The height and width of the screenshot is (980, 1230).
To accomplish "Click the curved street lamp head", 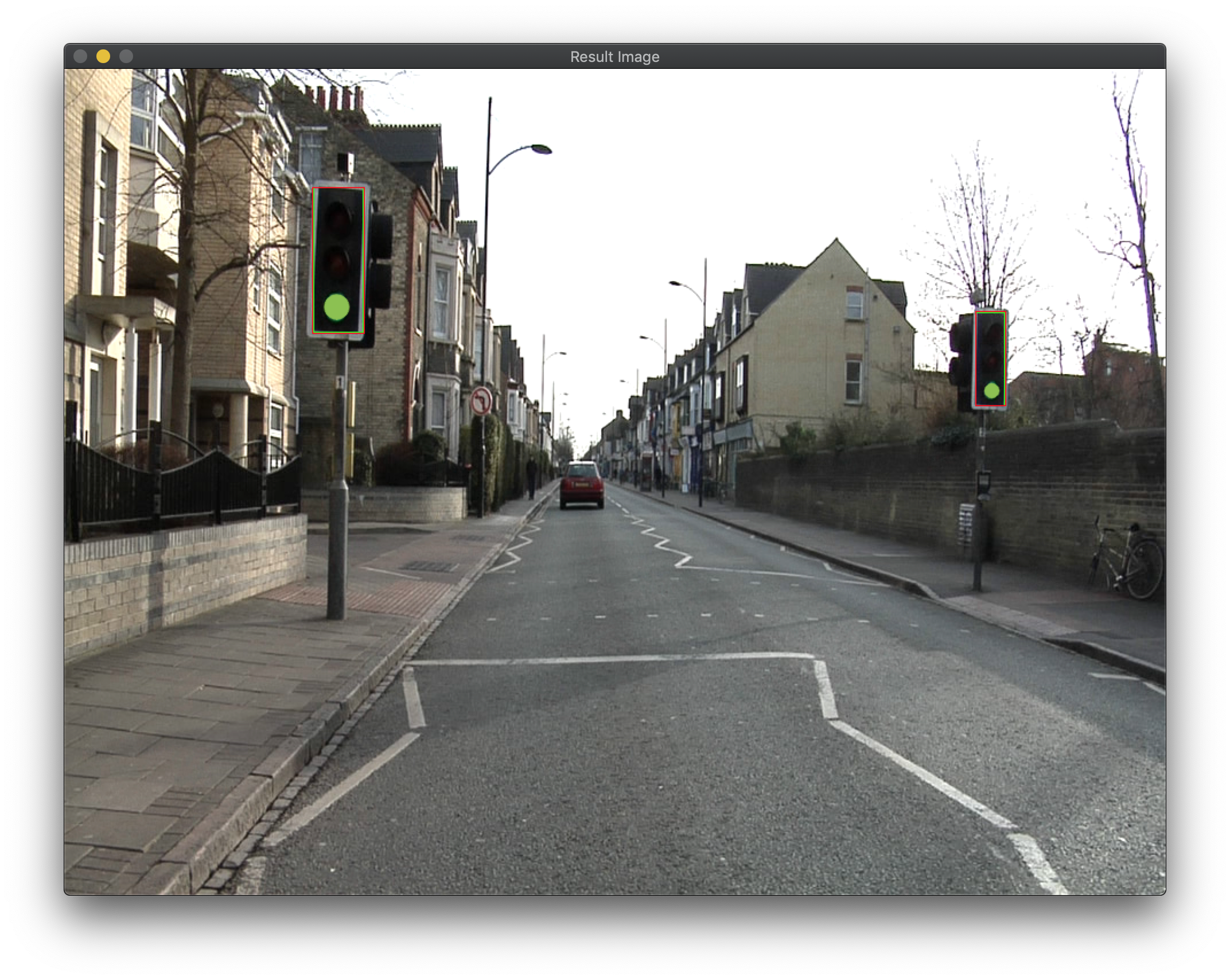I will click(x=541, y=150).
